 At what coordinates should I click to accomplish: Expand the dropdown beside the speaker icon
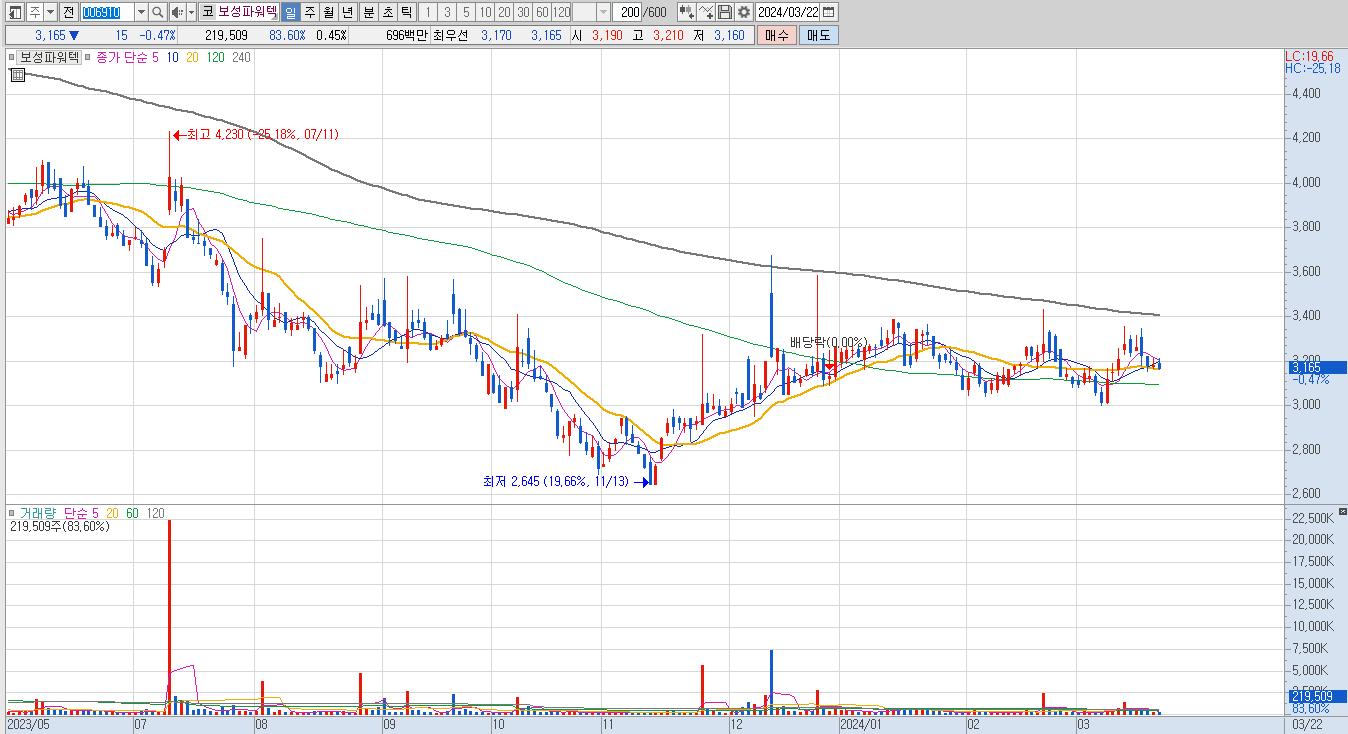point(190,12)
